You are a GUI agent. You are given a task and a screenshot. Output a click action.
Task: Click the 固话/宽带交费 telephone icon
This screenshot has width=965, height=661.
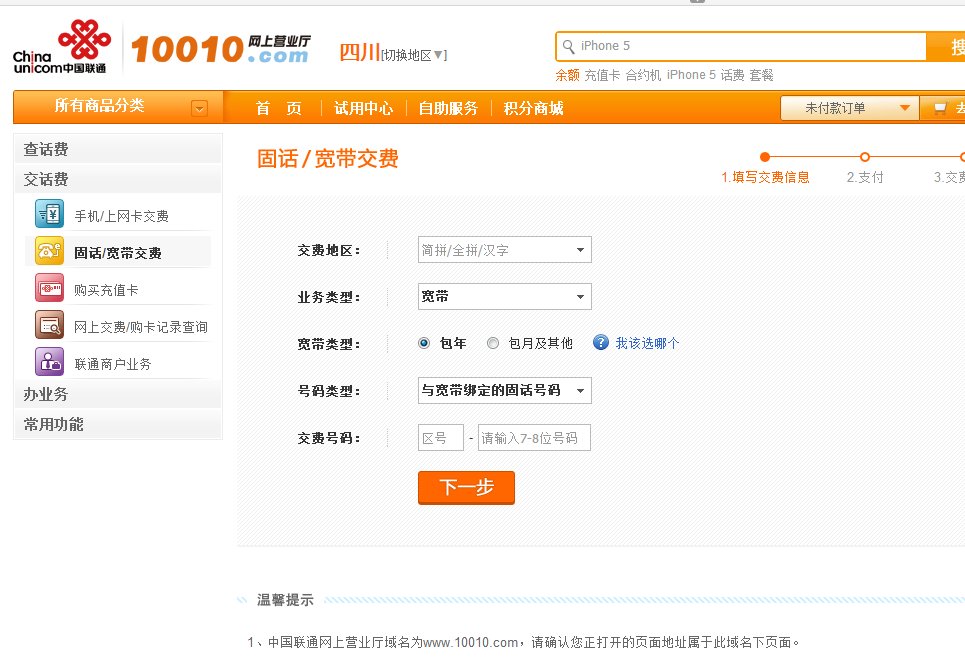tap(47, 252)
